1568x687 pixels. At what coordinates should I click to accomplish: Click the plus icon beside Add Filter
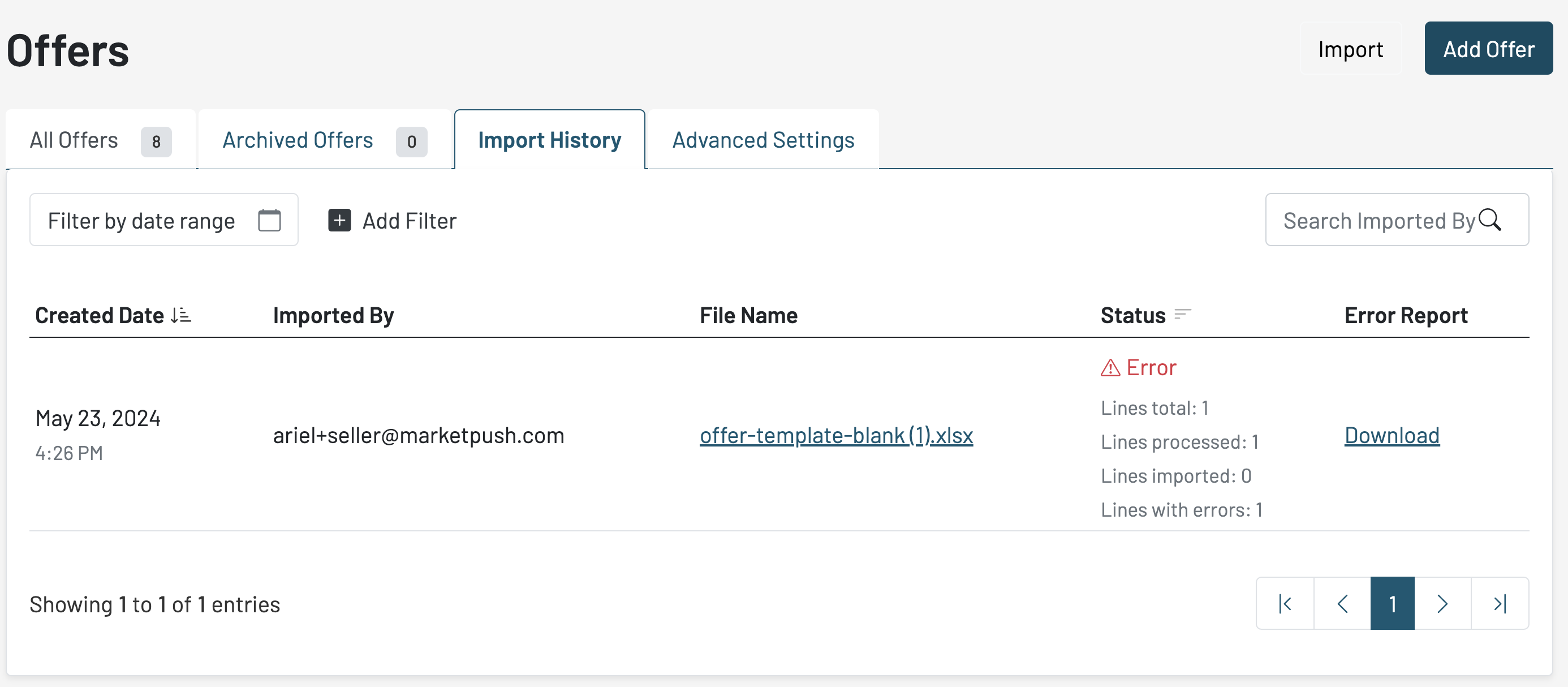coord(339,220)
